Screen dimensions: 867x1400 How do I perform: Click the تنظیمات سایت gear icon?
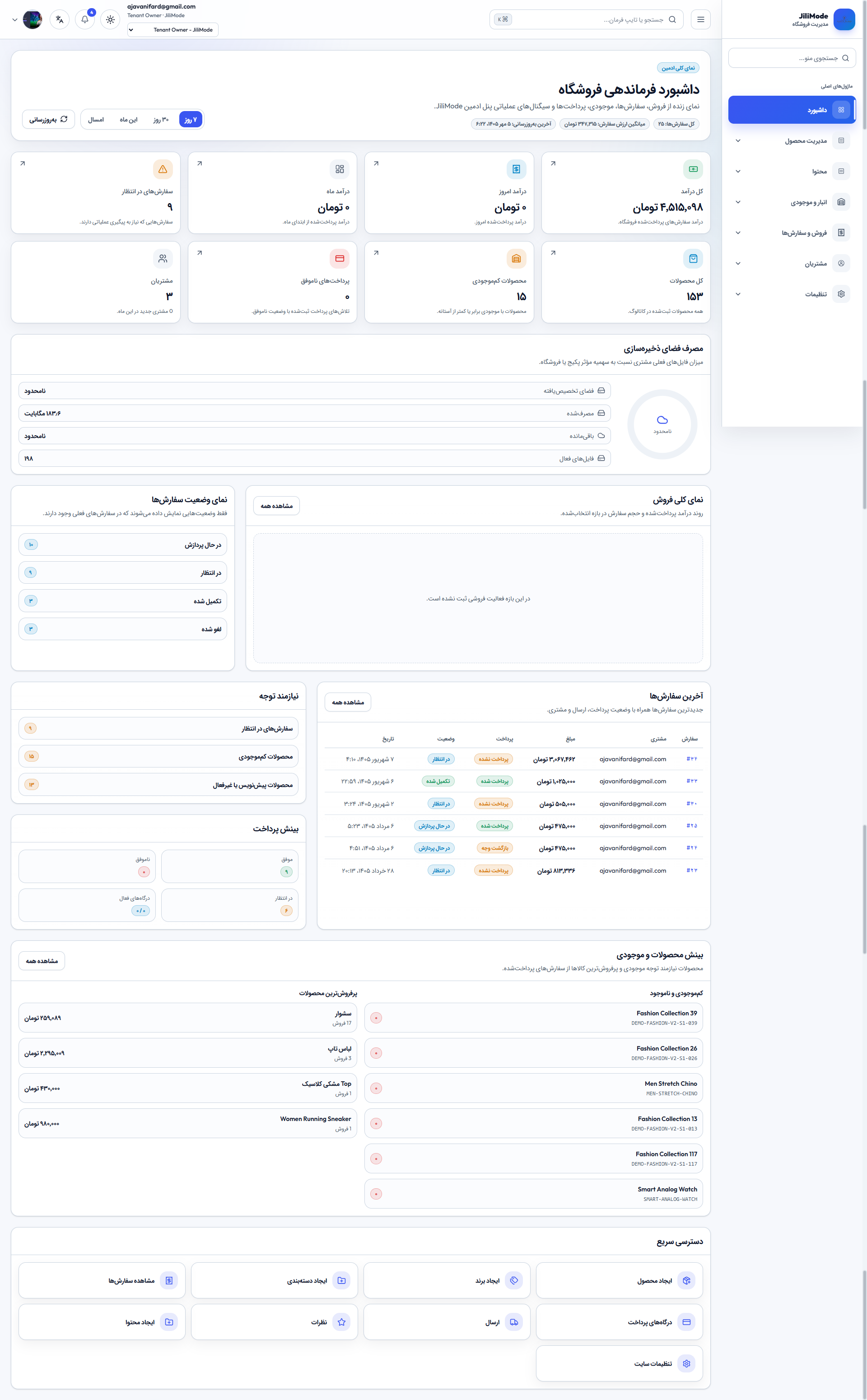click(x=686, y=1363)
